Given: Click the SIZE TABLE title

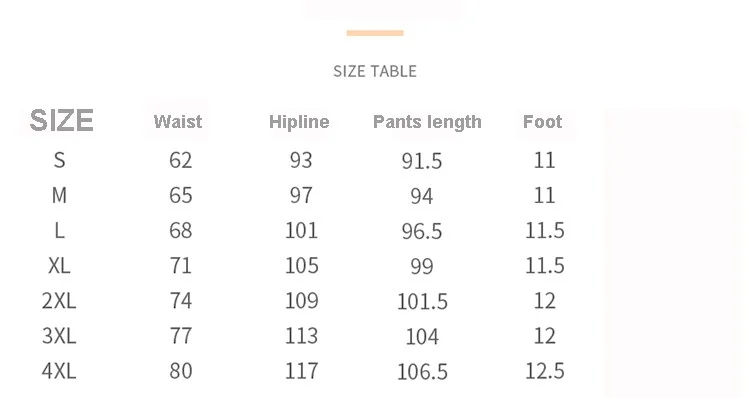Looking at the screenshot, I should click(x=375, y=71).
